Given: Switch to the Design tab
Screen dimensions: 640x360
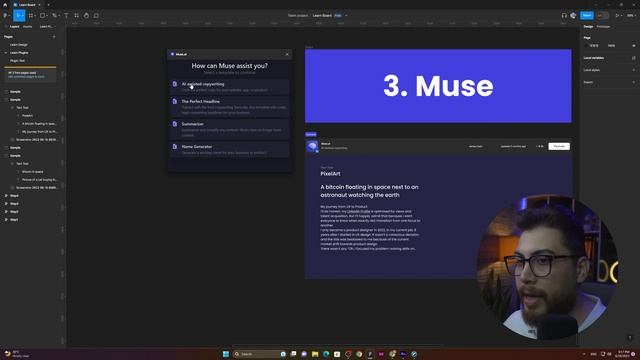Looking at the screenshot, I should [588, 27].
